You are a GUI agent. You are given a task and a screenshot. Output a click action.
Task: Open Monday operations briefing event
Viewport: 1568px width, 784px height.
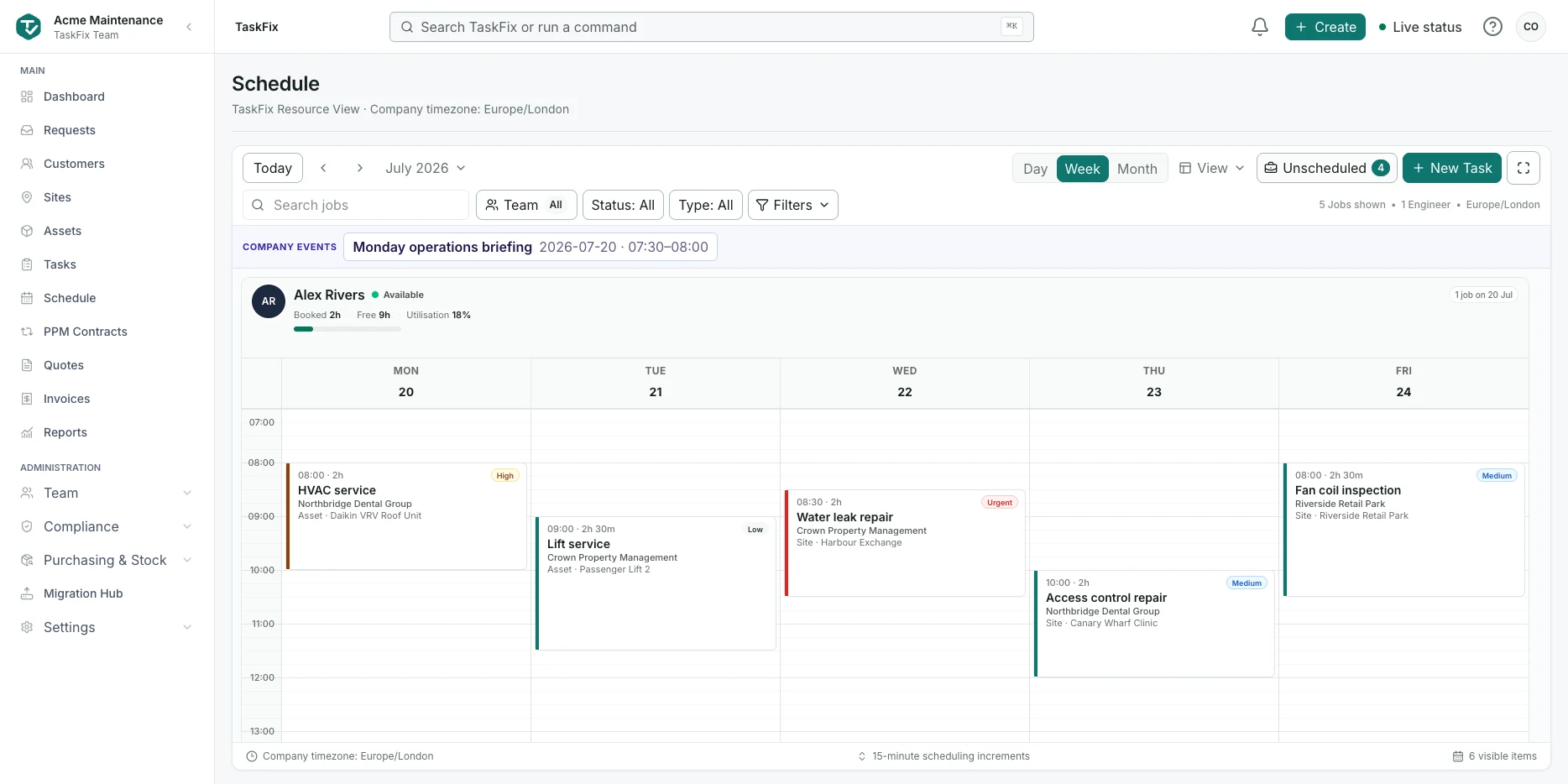point(531,247)
